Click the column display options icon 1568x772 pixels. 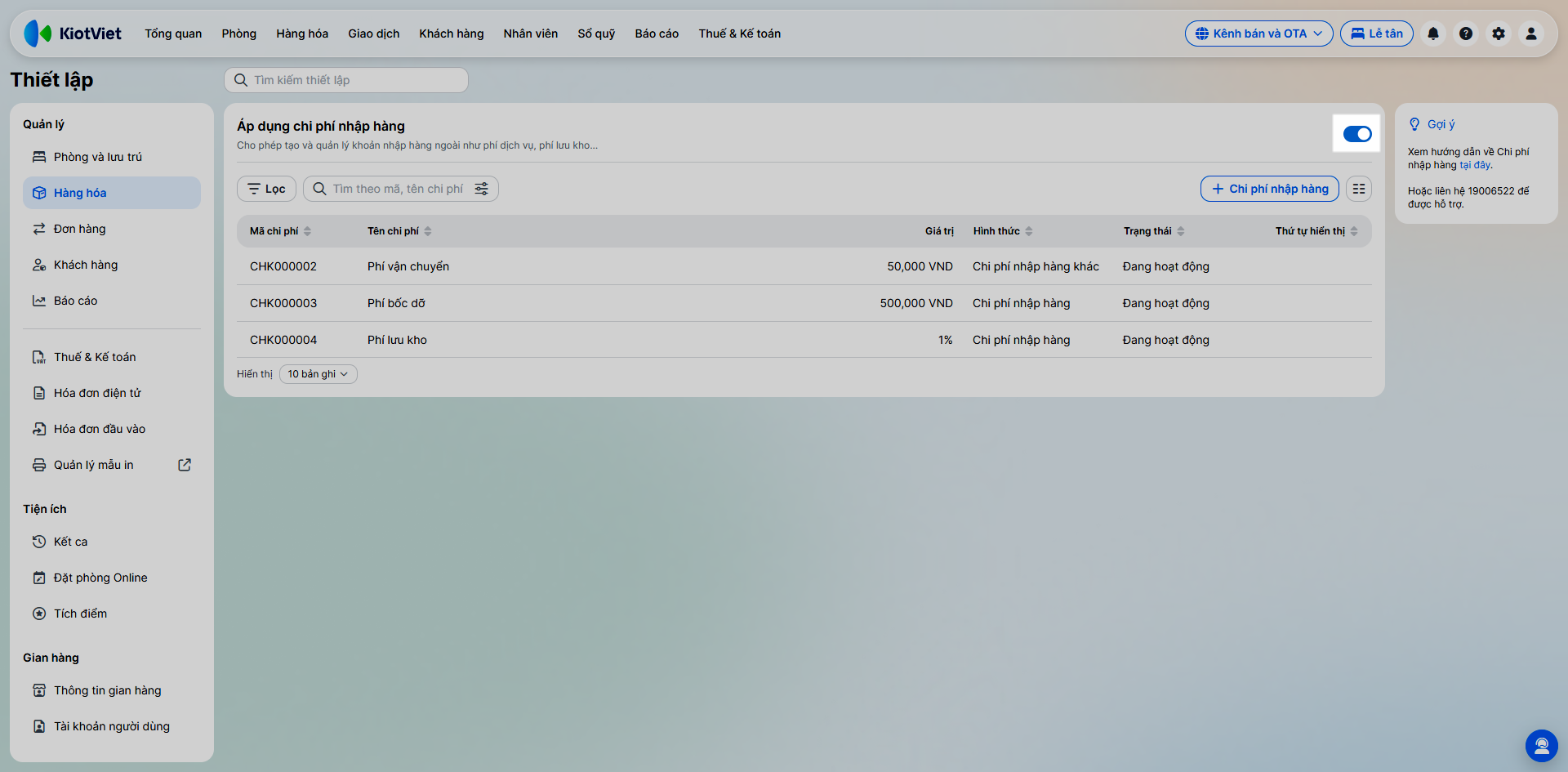coord(1359,189)
